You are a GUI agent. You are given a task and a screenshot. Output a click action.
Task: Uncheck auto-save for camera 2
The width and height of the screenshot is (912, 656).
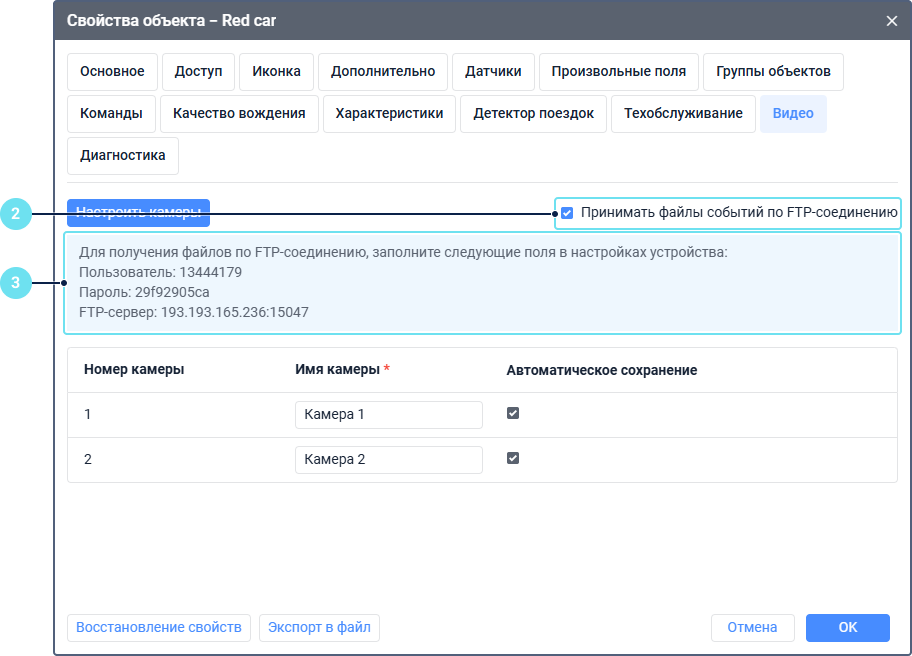click(x=513, y=458)
